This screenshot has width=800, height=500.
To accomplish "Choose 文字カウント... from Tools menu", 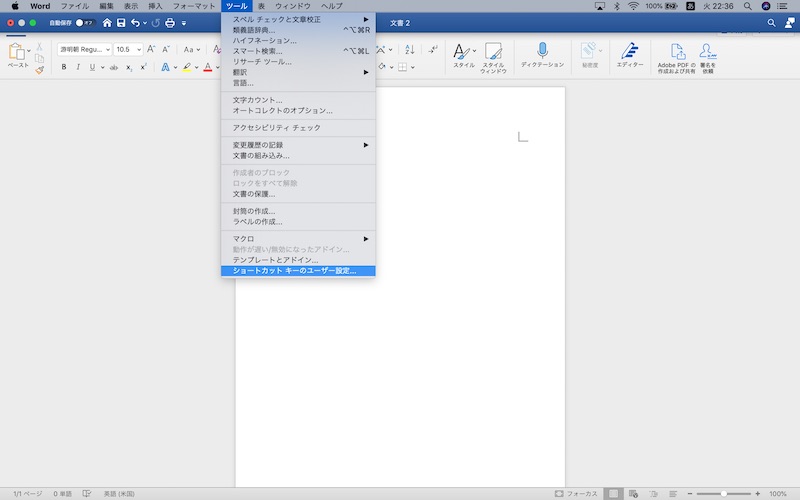I will (x=298, y=100).
